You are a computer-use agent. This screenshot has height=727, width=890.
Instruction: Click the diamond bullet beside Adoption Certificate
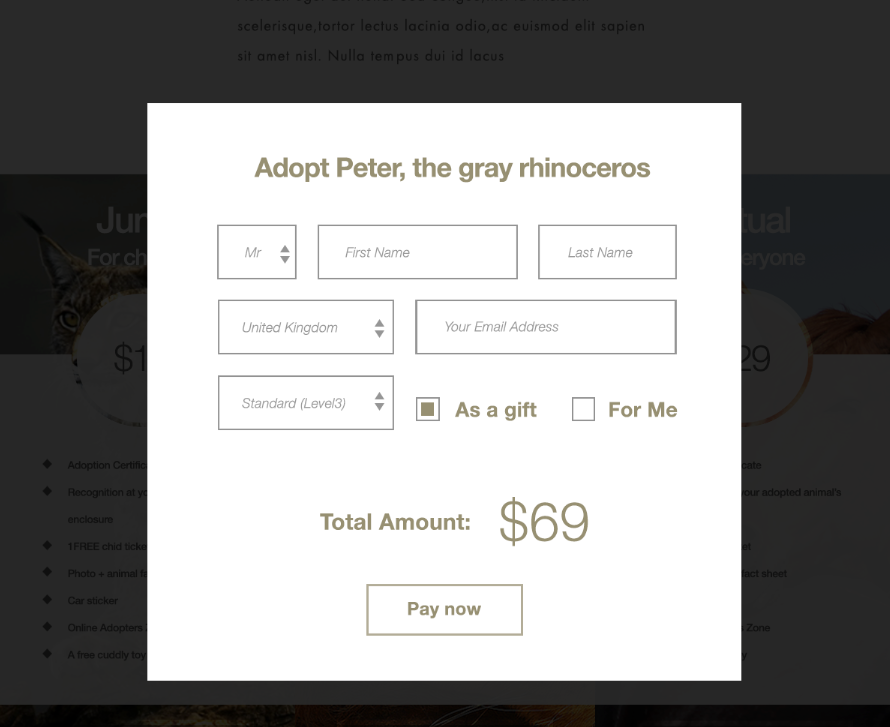pos(47,464)
